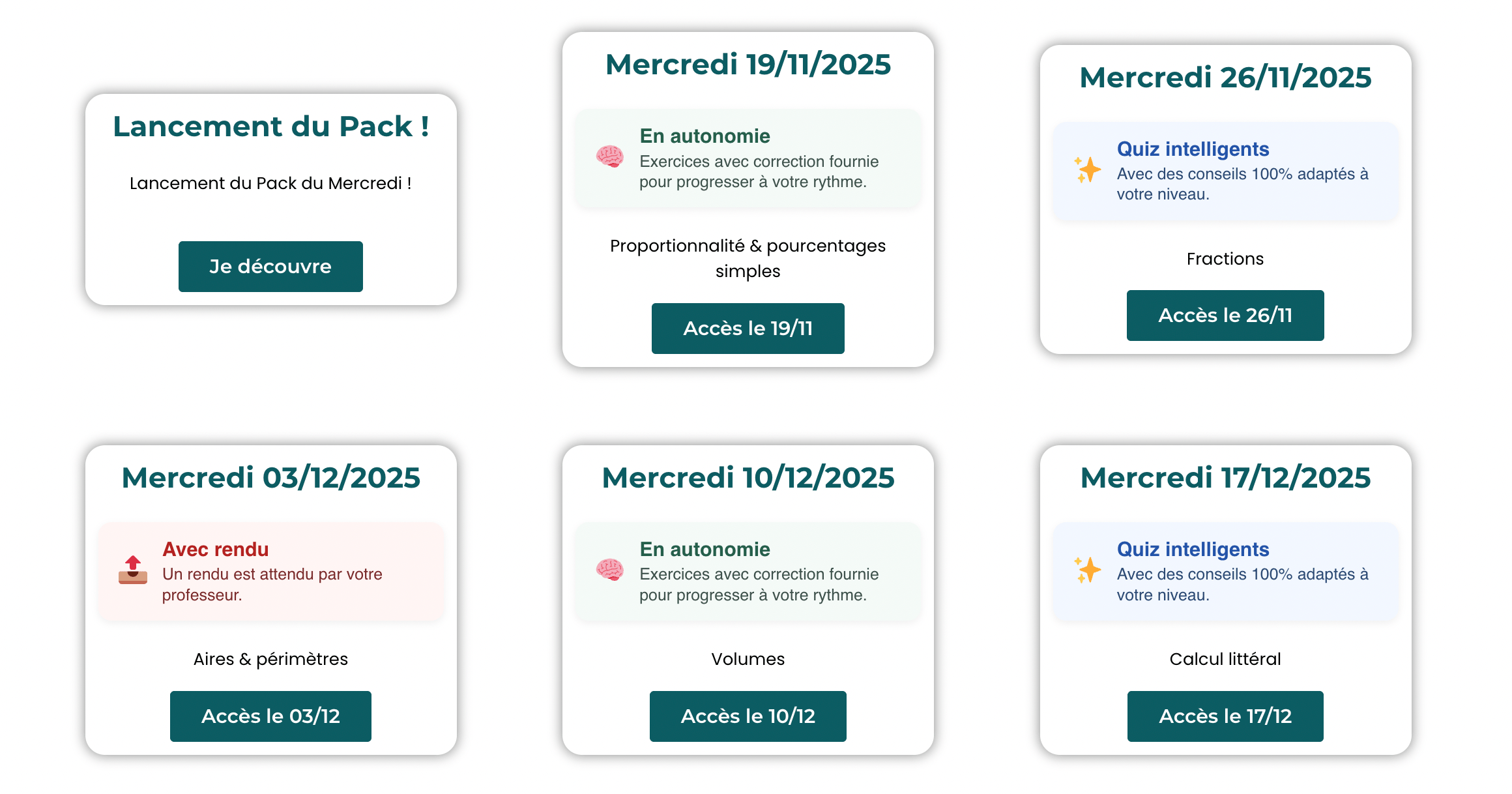Click the brain icon in the 19/11 card
Viewport: 1512px width, 794px height.
[x=610, y=157]
